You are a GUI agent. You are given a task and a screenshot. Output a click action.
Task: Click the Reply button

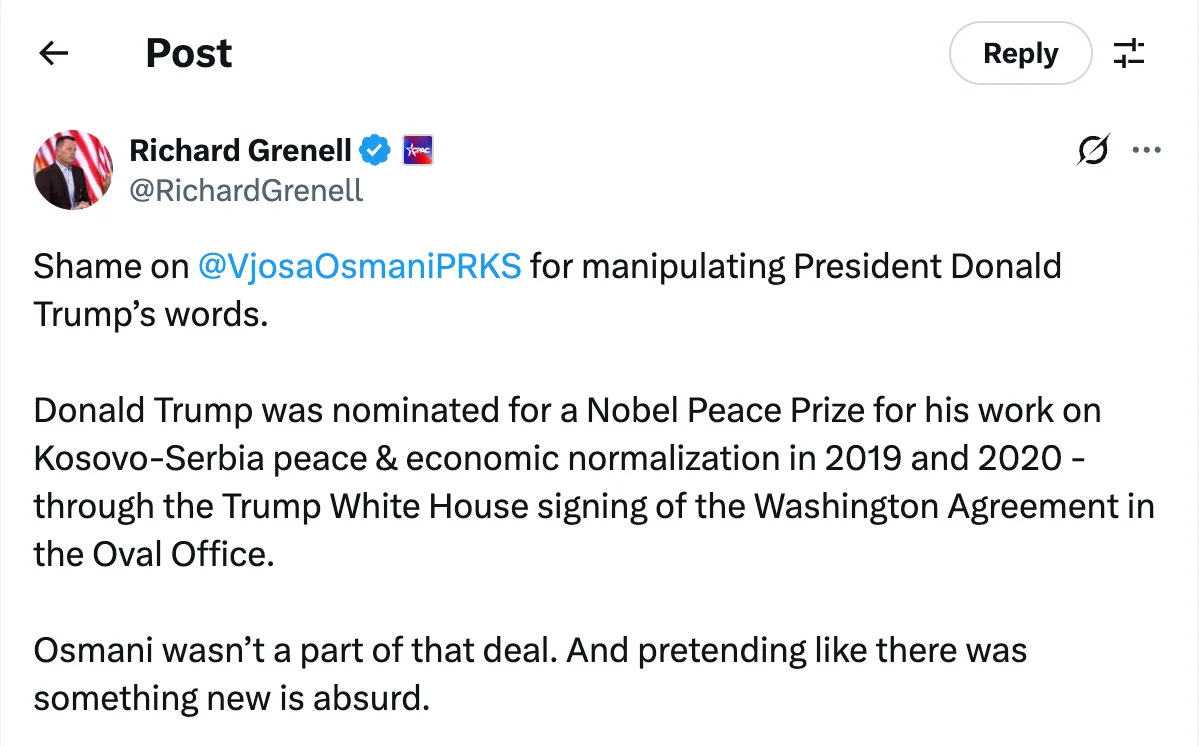click(1020, 53)
